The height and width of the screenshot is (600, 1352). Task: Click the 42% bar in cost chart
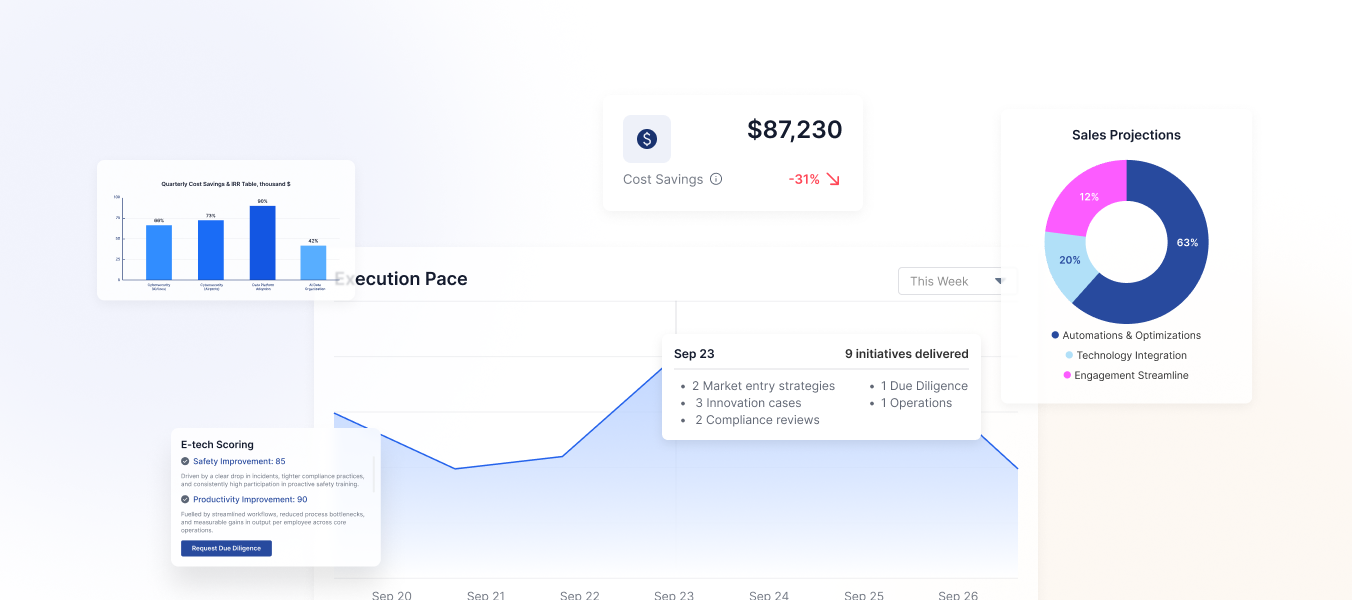[313, 262]
